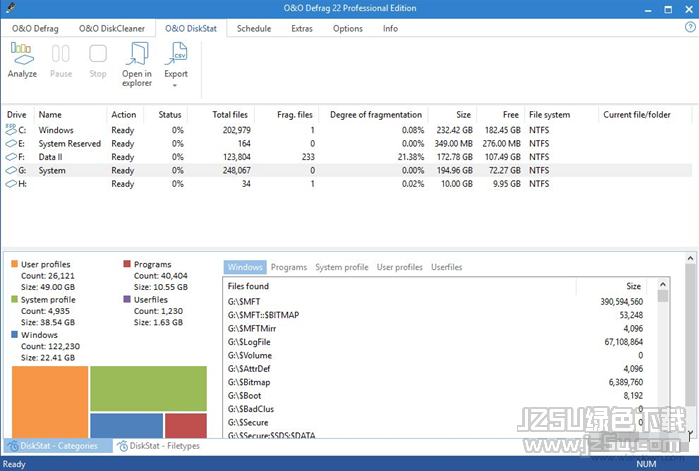
Task: Click the green System profile legend swatch
Action: coord(14,299)
